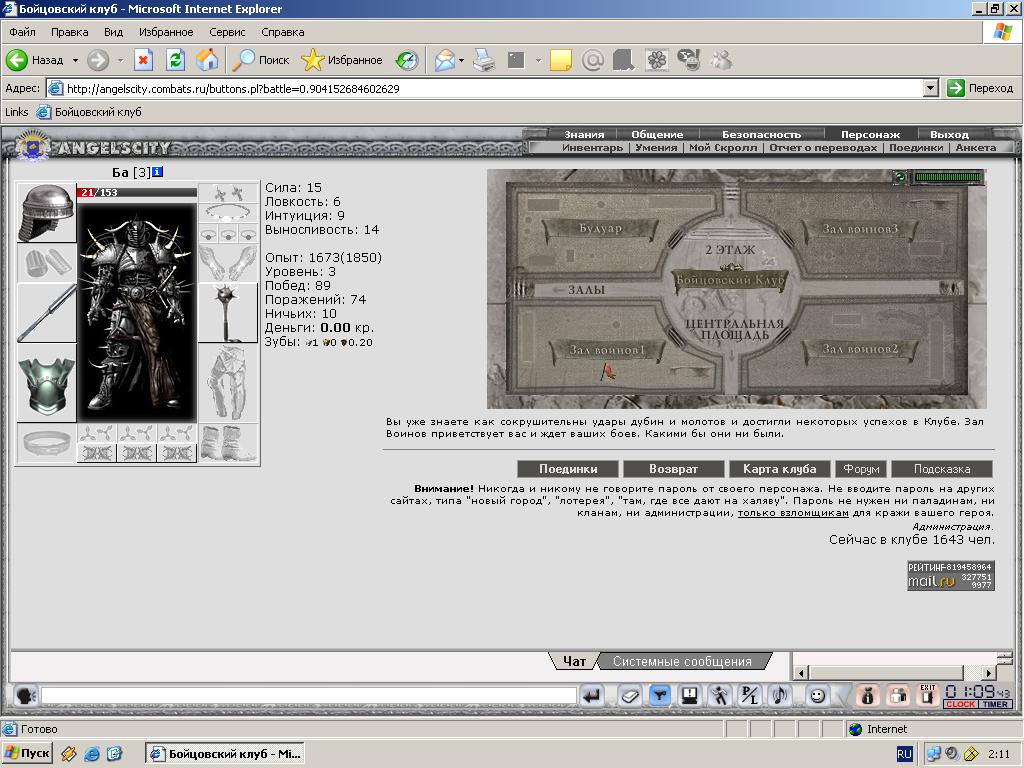
Task: Toggle the sound note icon in chat bar
Action: click(779, 695)
